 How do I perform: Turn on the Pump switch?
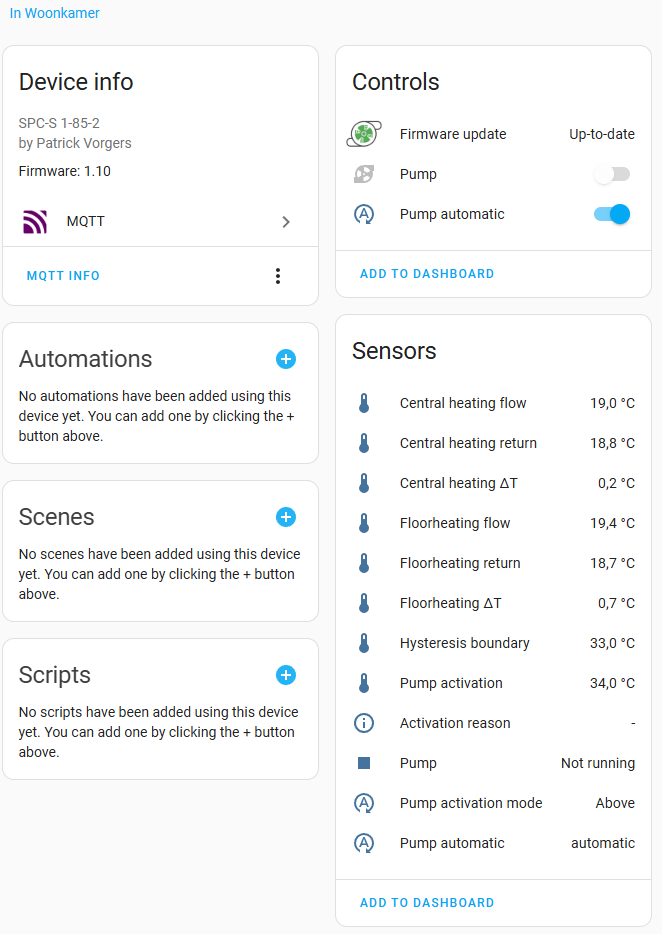(612, 174)
